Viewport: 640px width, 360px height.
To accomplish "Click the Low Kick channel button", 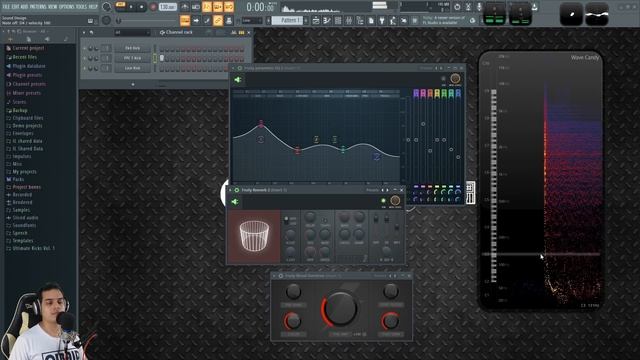I will pyautogui.click(x=132, y=68).
